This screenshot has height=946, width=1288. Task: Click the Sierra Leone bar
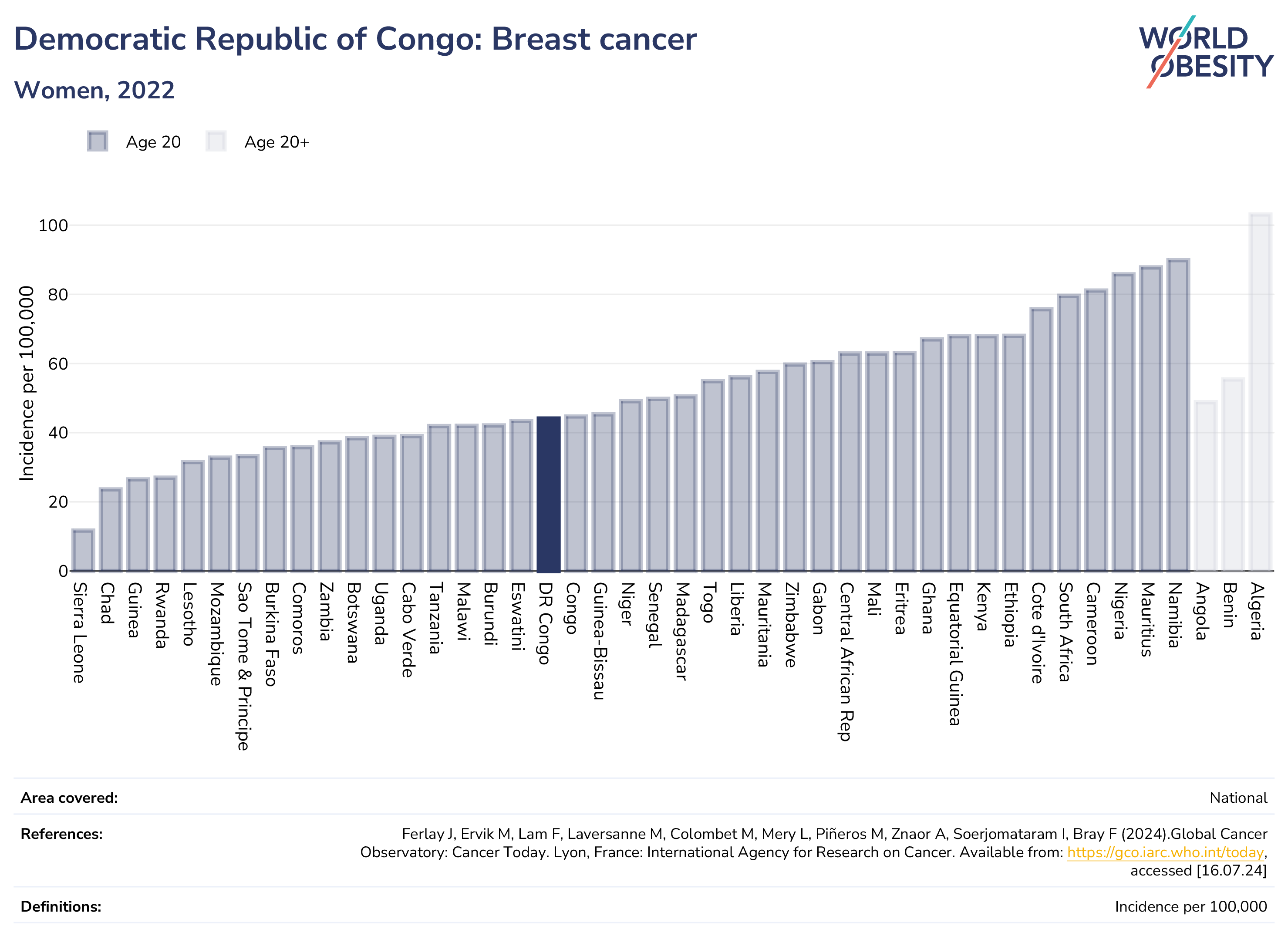coord(83,550)
